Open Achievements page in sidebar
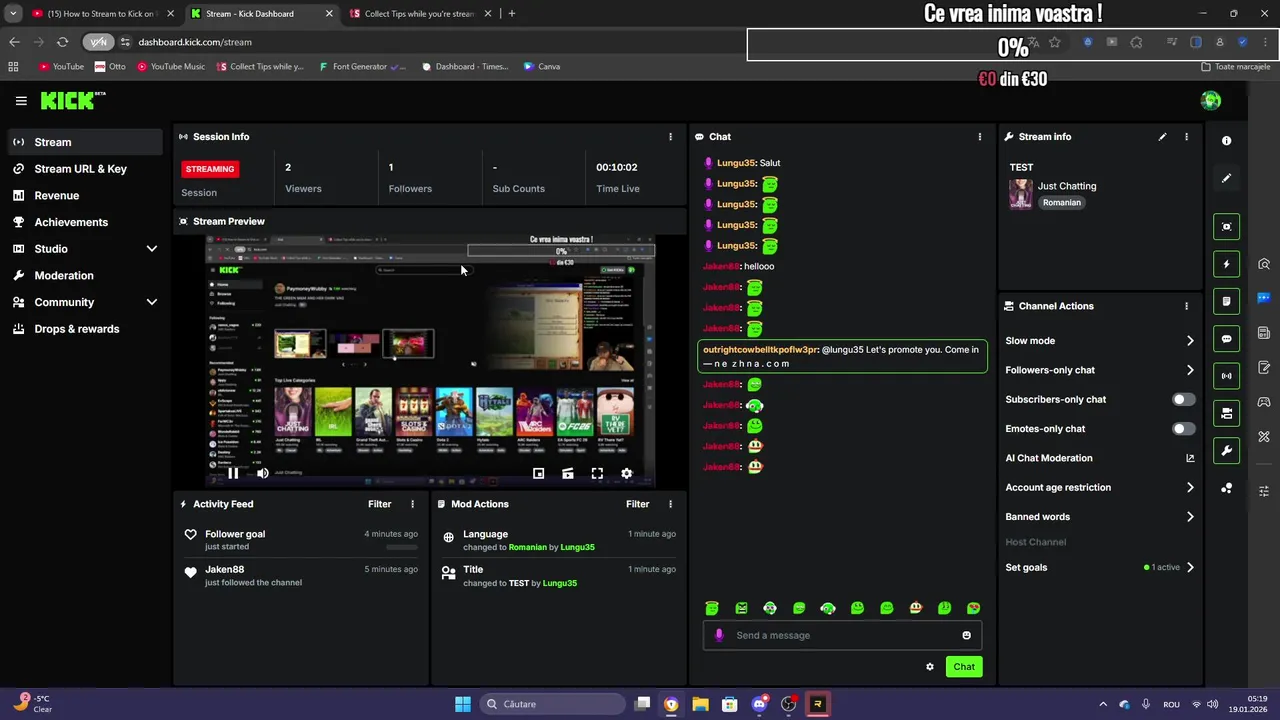 pos(85,222)
